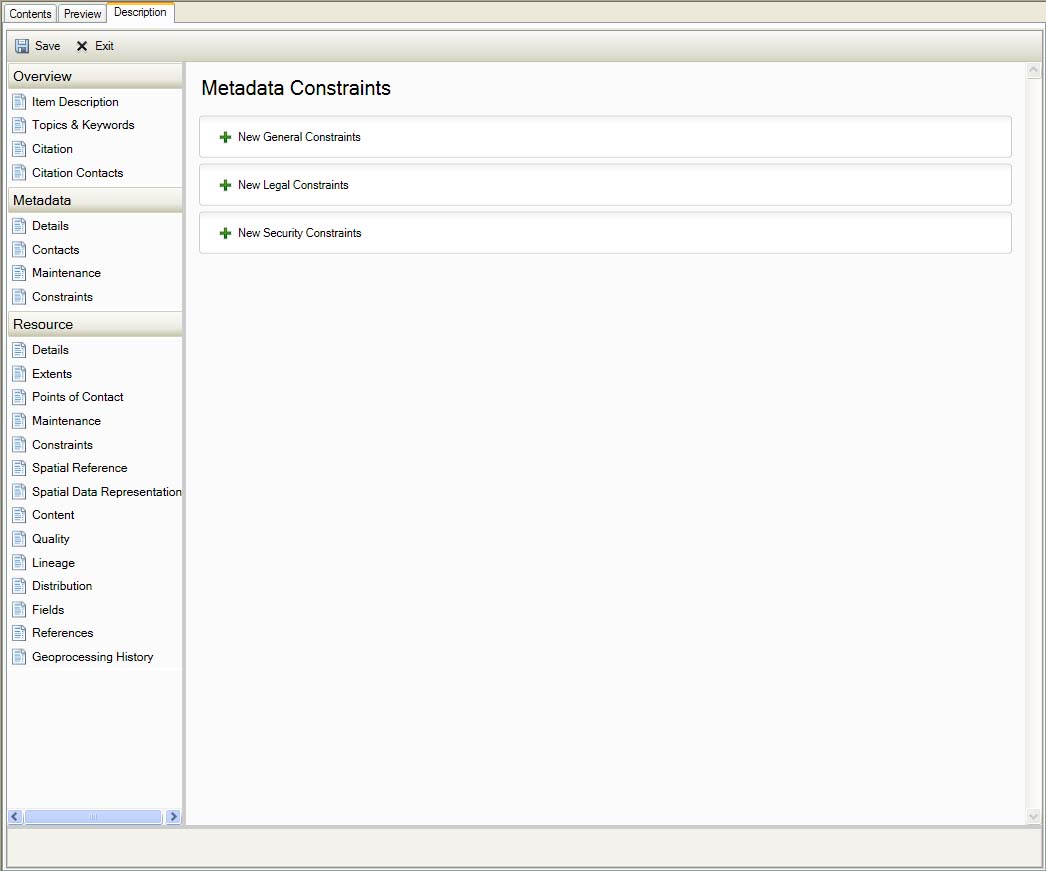The height and width of the screenshot is (871, 1046).
Task: Click the green plus for New Security Constraints
Action: point(225,233)
